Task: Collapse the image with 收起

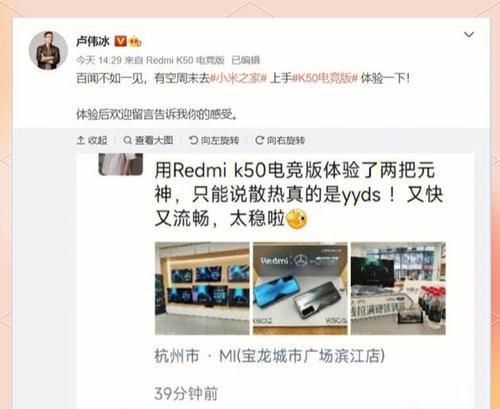Action: (92, 140)
